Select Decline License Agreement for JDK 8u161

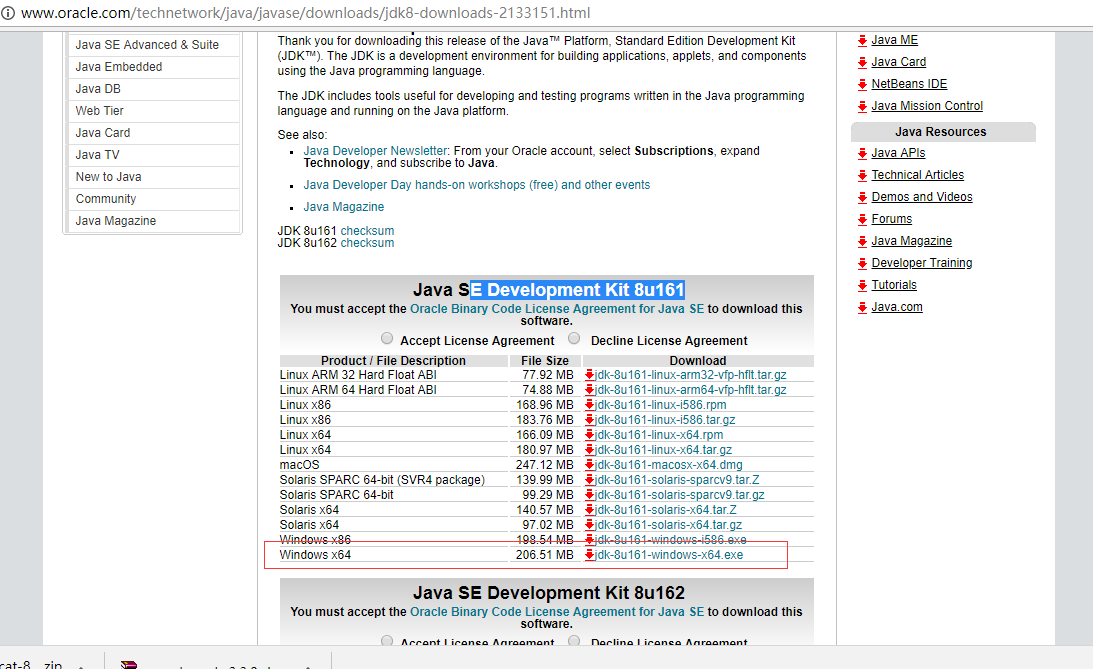point(574,338)
